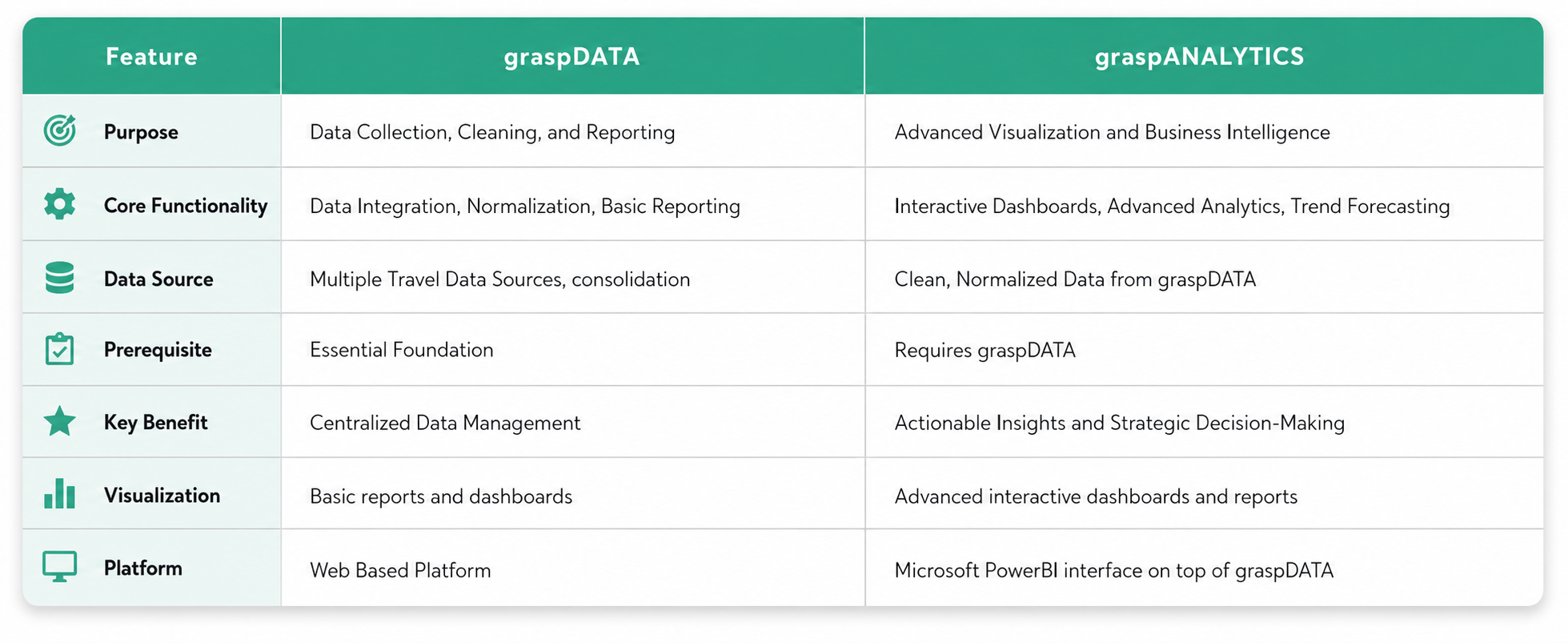Select 'Microsoft PowerBI interface on top of graspDATA'
The image size is (1568, 643).
click(x=1113, y=571)
